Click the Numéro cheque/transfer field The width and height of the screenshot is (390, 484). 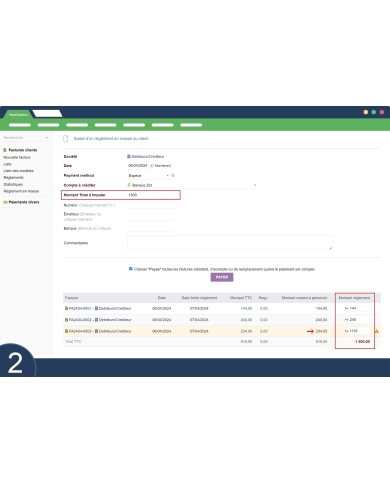click(x=151, y=205)
